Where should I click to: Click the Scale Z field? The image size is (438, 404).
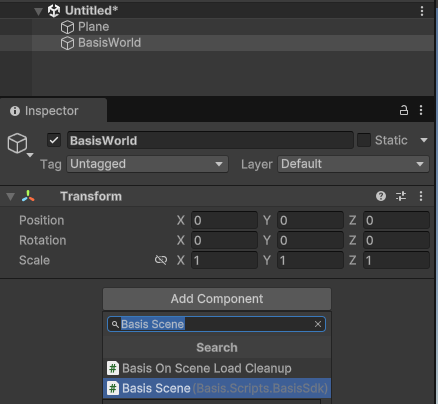(x=396, y=260)
